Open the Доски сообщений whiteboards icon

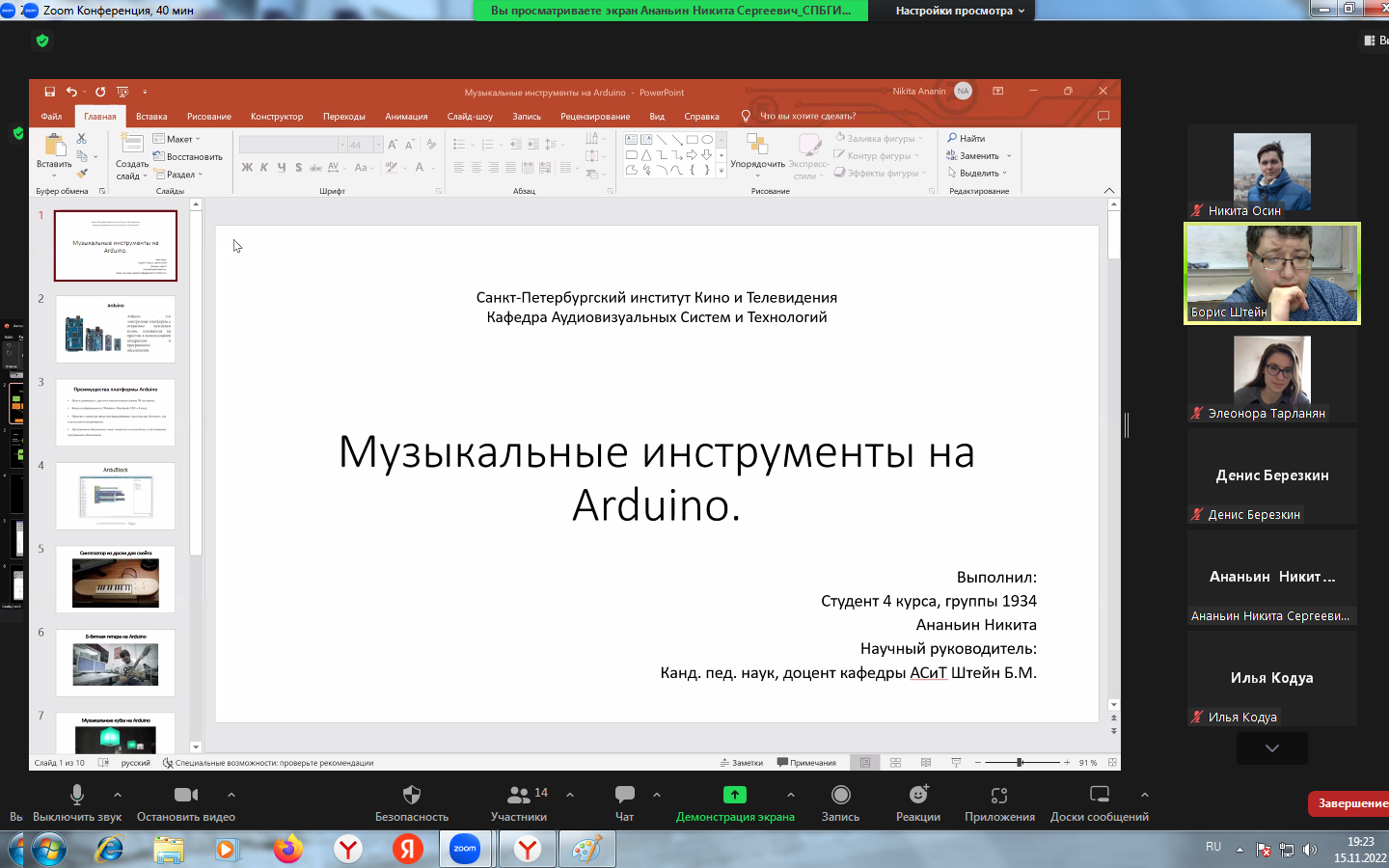pos(1100,795)
